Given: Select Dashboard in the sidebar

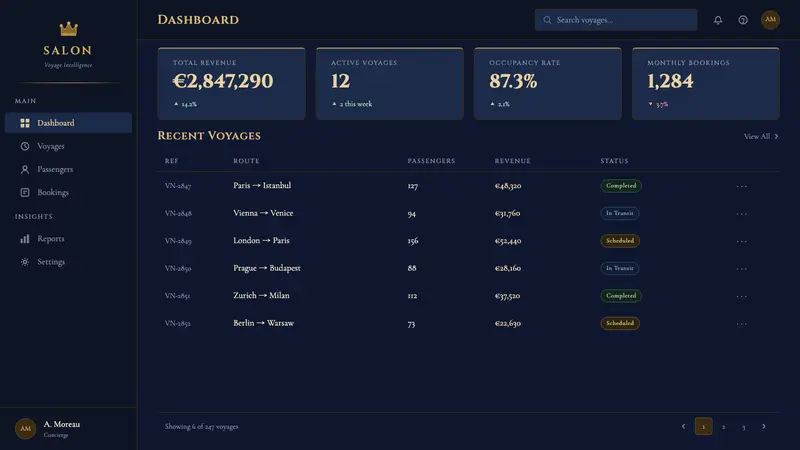Looking at the screenshot, I should pos(68,123).
